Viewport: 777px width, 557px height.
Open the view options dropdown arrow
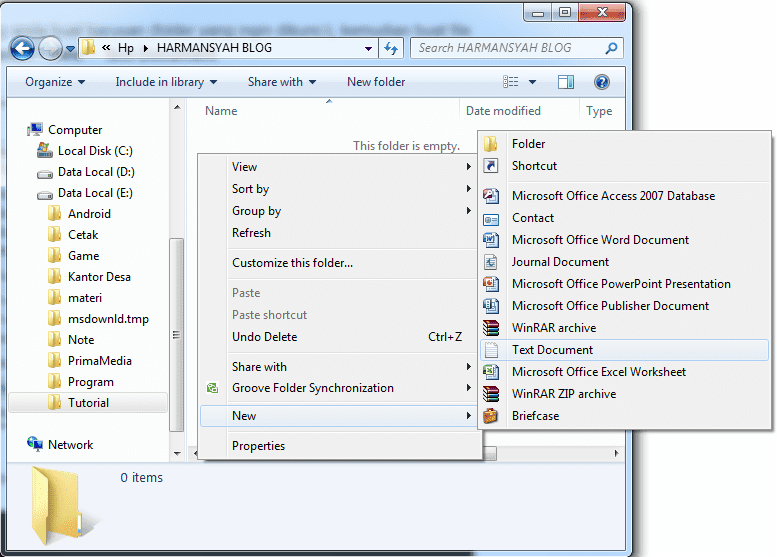tap(532, 82)
